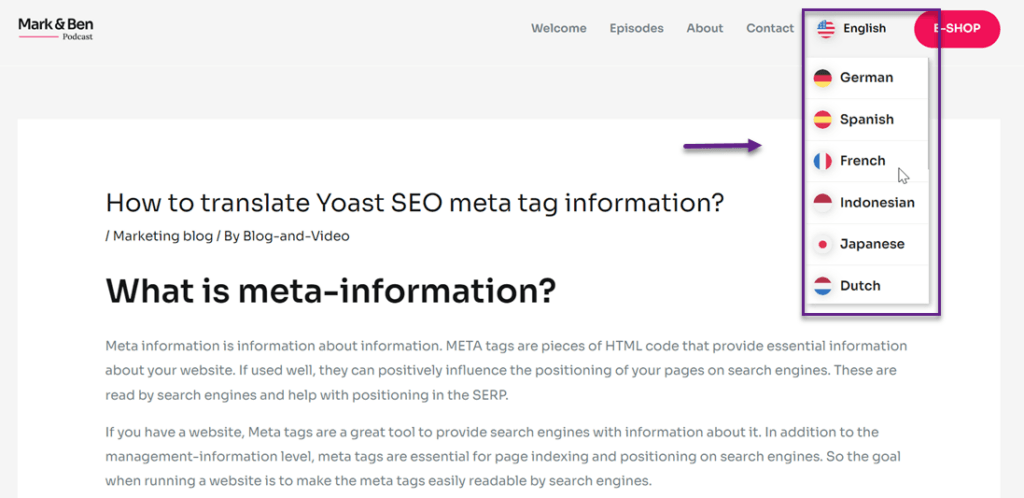Click the Dutch flag icon
The image size is (1024, 498).
[x=822, y=286]
